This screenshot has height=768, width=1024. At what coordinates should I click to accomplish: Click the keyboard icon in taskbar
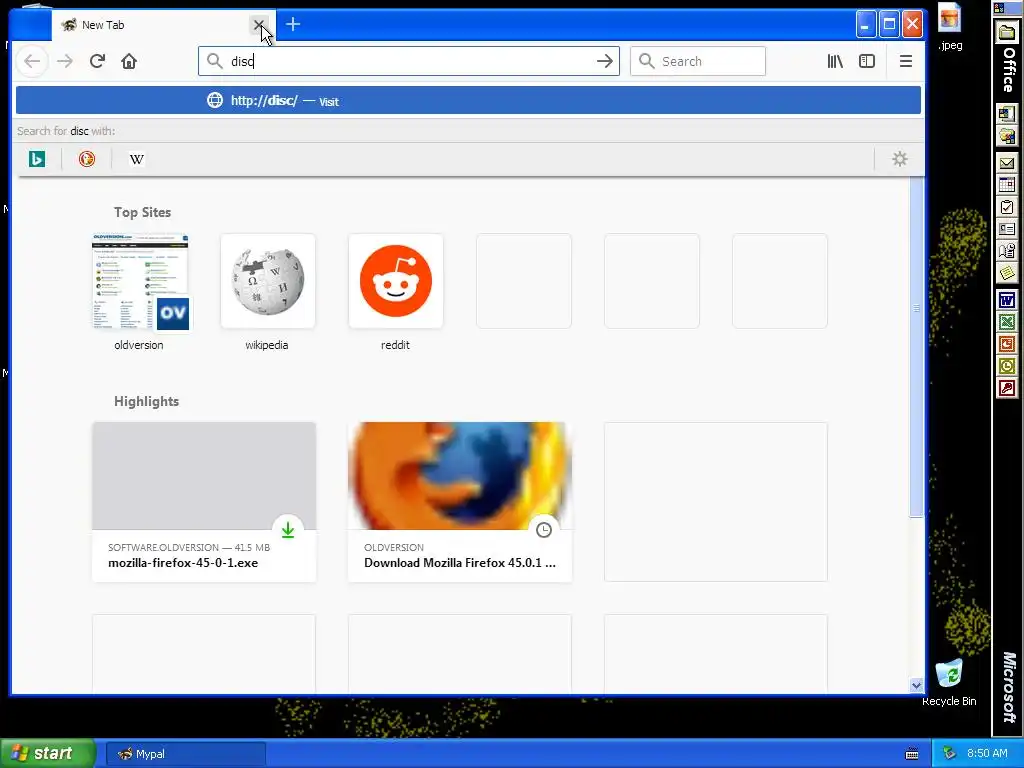tap(912, 754)
